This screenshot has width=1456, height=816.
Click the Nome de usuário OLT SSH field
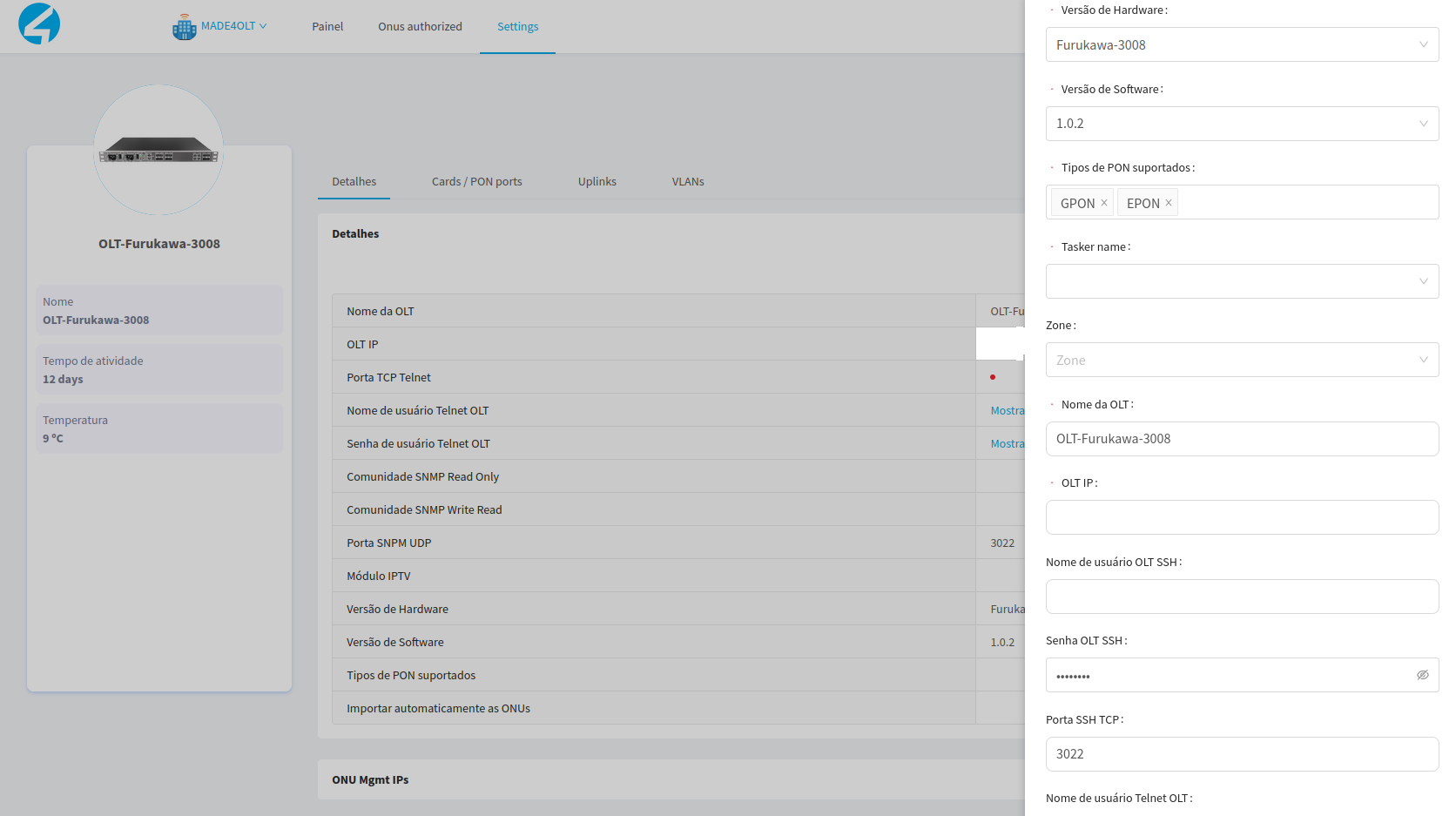pos(1241,597)
